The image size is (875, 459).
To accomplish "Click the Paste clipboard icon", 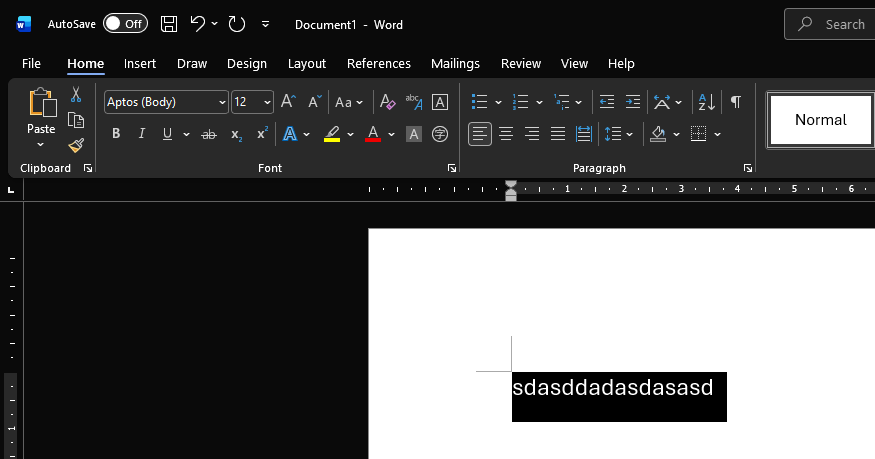I will point(42,103).
